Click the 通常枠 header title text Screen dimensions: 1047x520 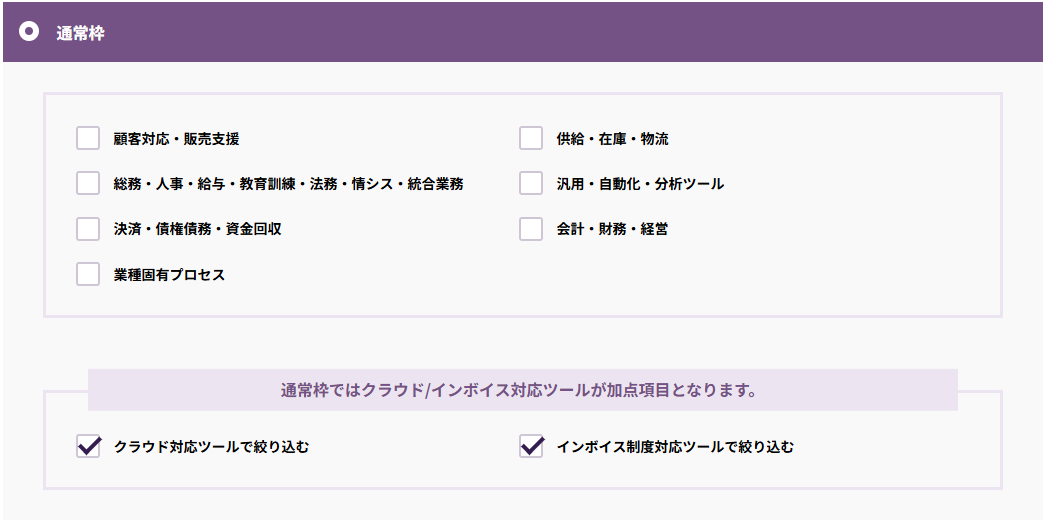80,33
